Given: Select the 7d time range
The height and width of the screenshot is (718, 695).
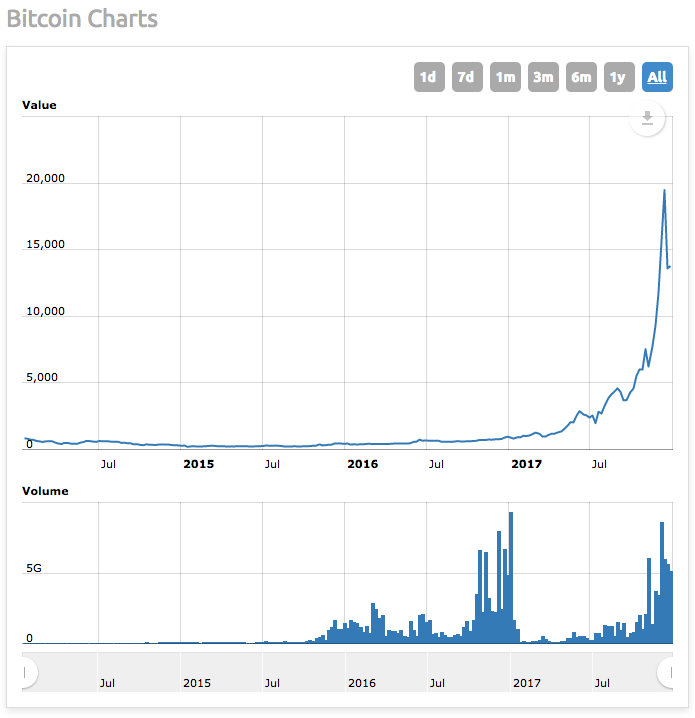Looking at the screenshot, I should point(467,77).
